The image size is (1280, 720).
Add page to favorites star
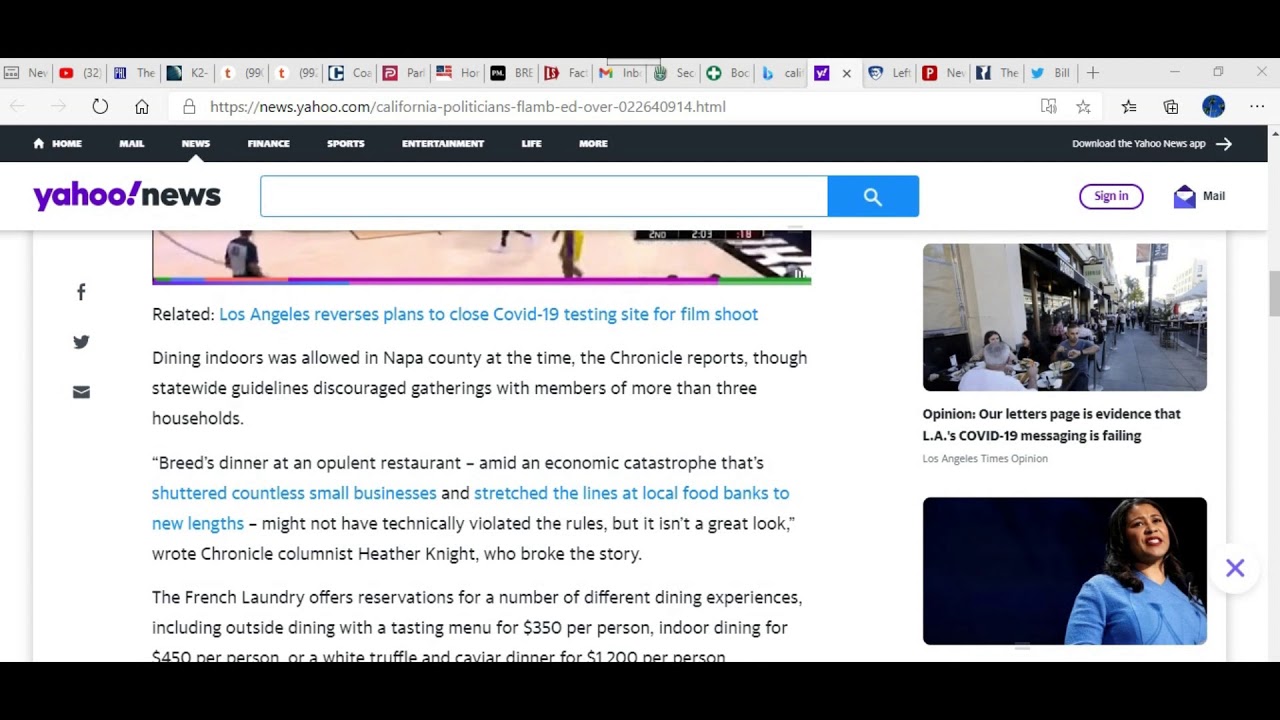point(1083,106)
